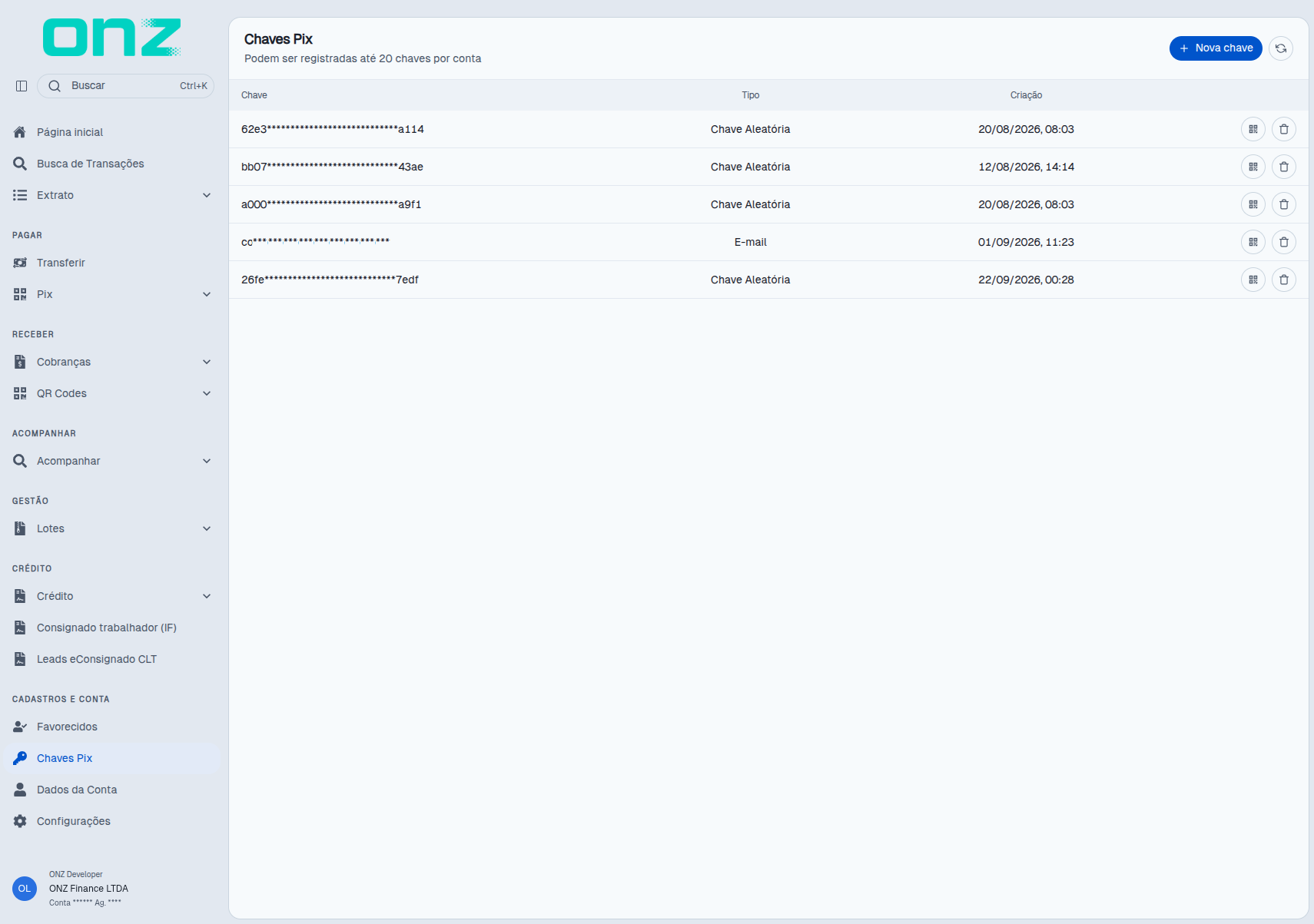This screenshot has height=924, width=1314.
Task: Open Favorecidos in the sidebar
Action: coord(111,727)
